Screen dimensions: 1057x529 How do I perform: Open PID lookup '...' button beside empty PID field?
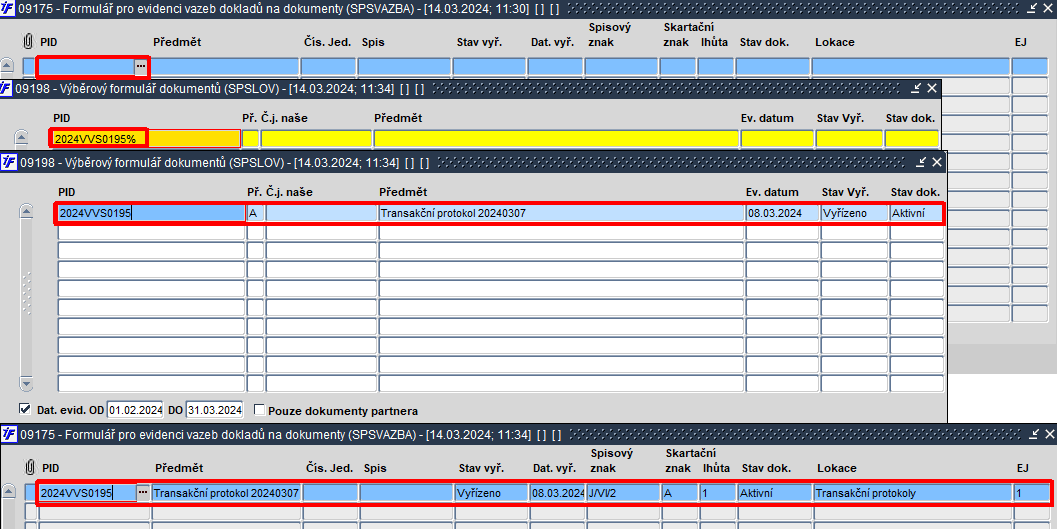140,66
